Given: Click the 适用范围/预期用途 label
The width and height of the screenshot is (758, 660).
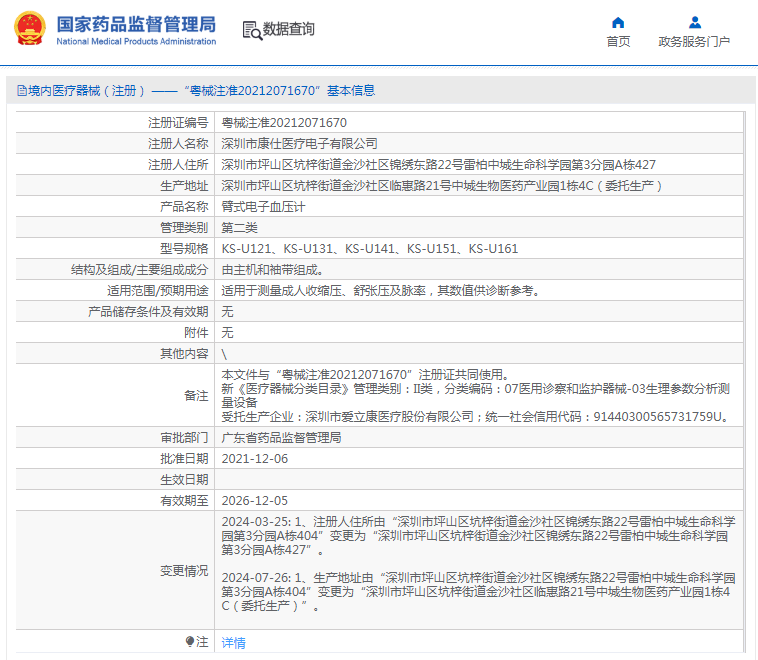Looking at the screenshot, I should tap(158, 291).
